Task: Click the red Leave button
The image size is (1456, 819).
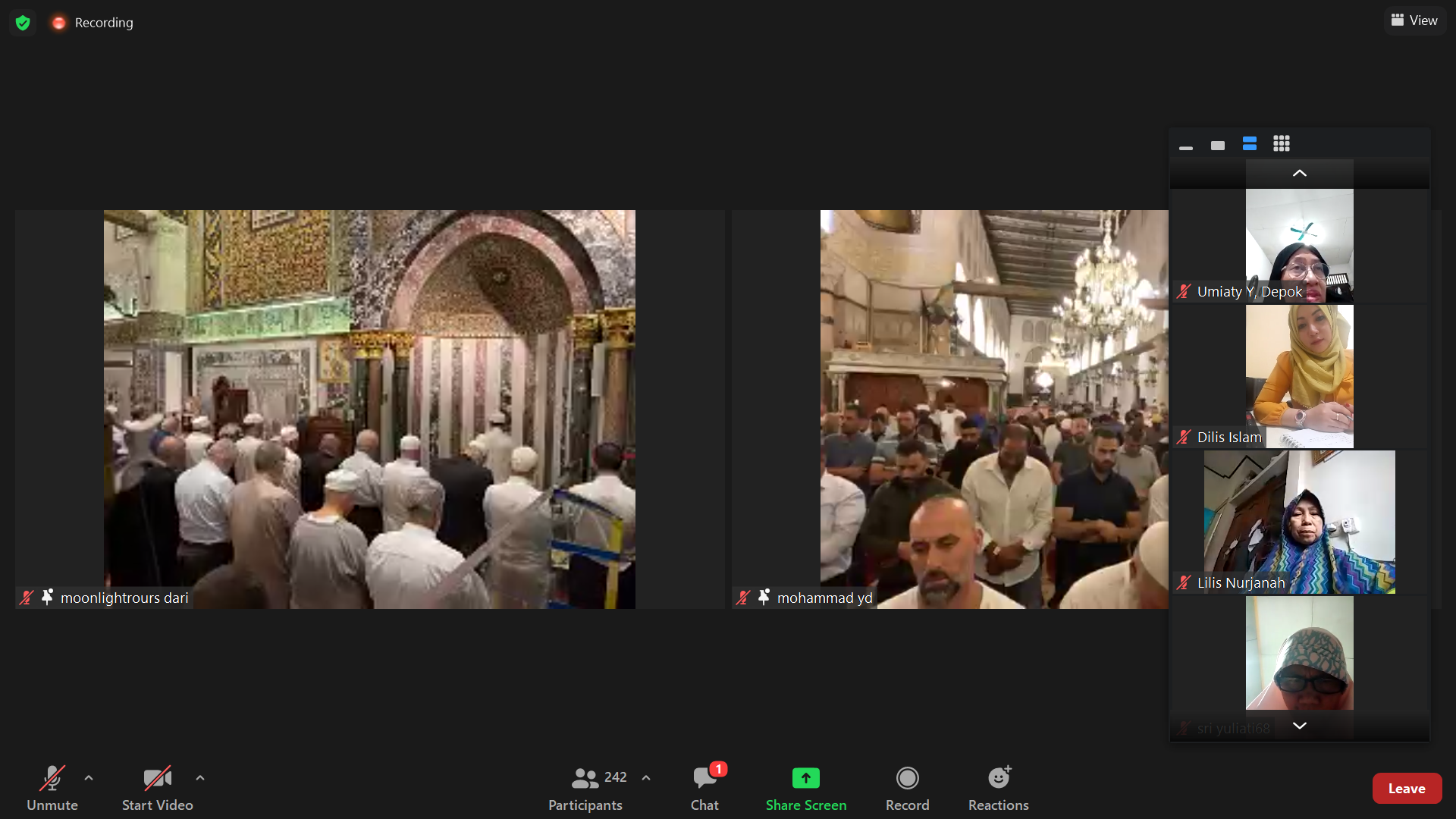Action: [1406, 789]
